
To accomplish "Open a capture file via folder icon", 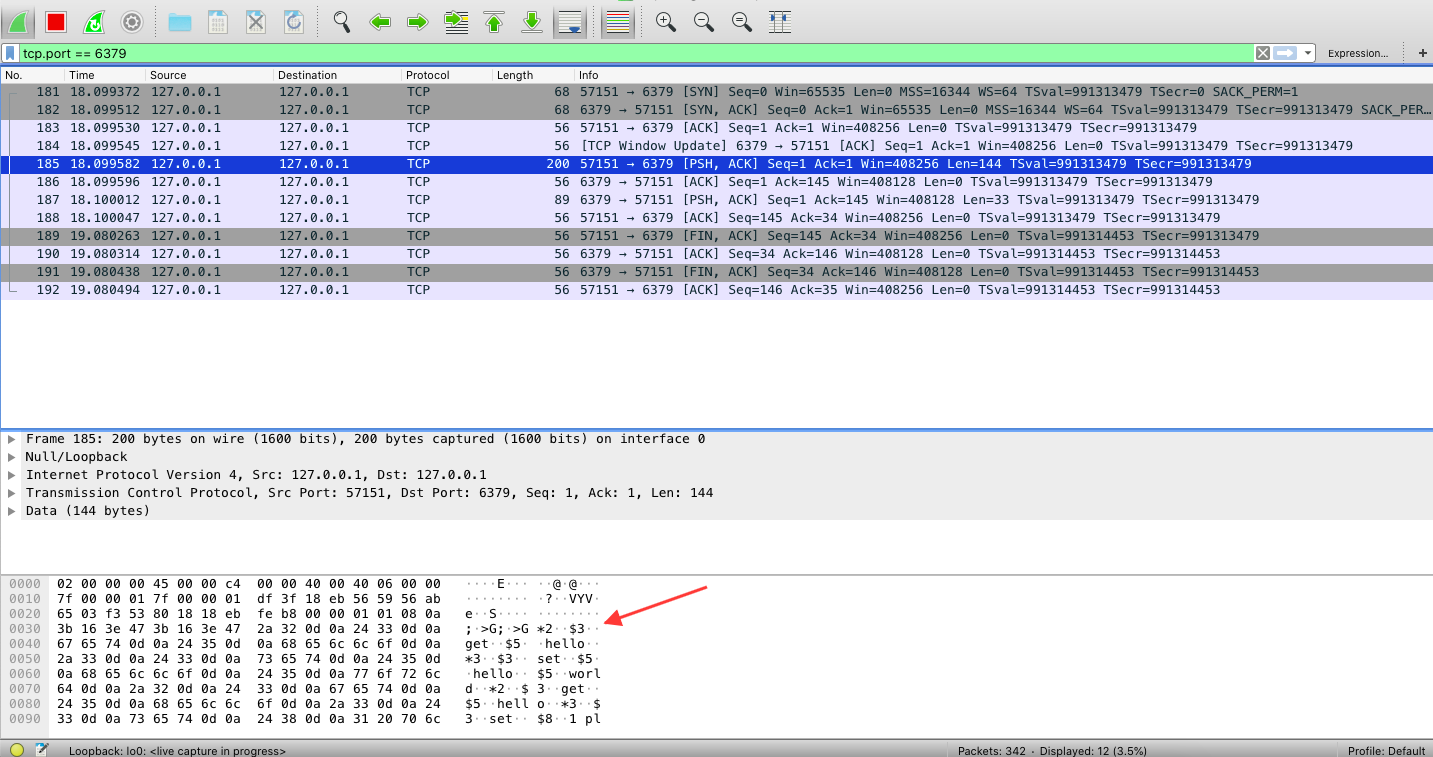I will coord(180,21).
